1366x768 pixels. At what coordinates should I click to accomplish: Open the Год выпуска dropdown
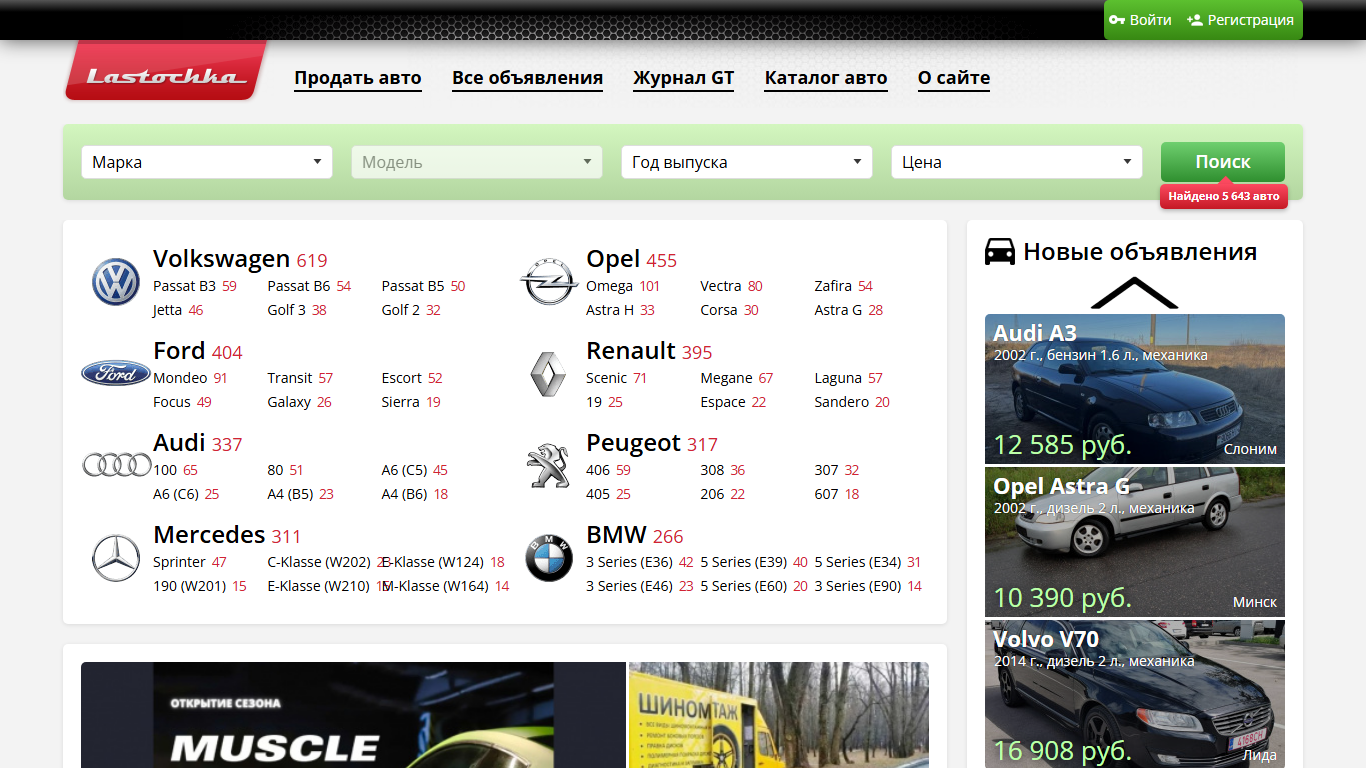click(x=747, y=162)
